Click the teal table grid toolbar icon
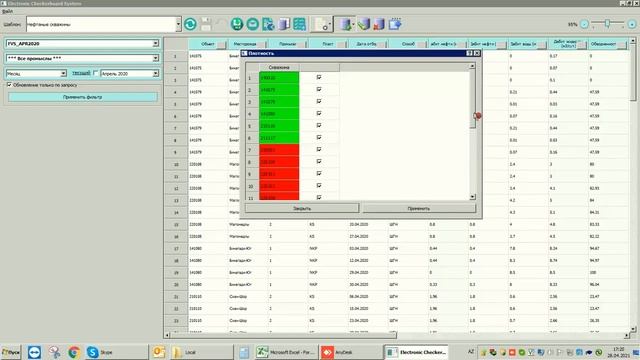The height and width of the screenshot is (360, 640). (x=299, y=24)
